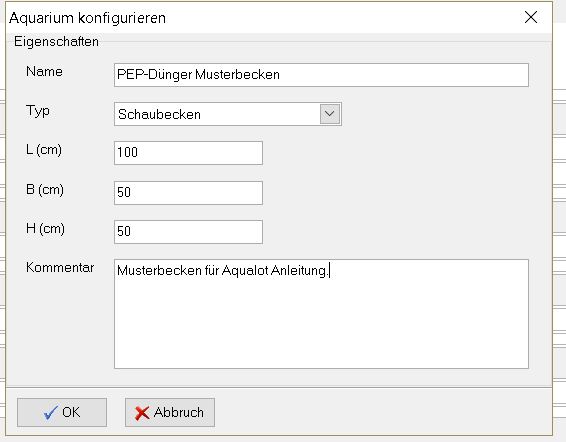Viewport: 566px width, 442px height.
Task: Click inside the Kommentar text area
Action: point(321,314)
